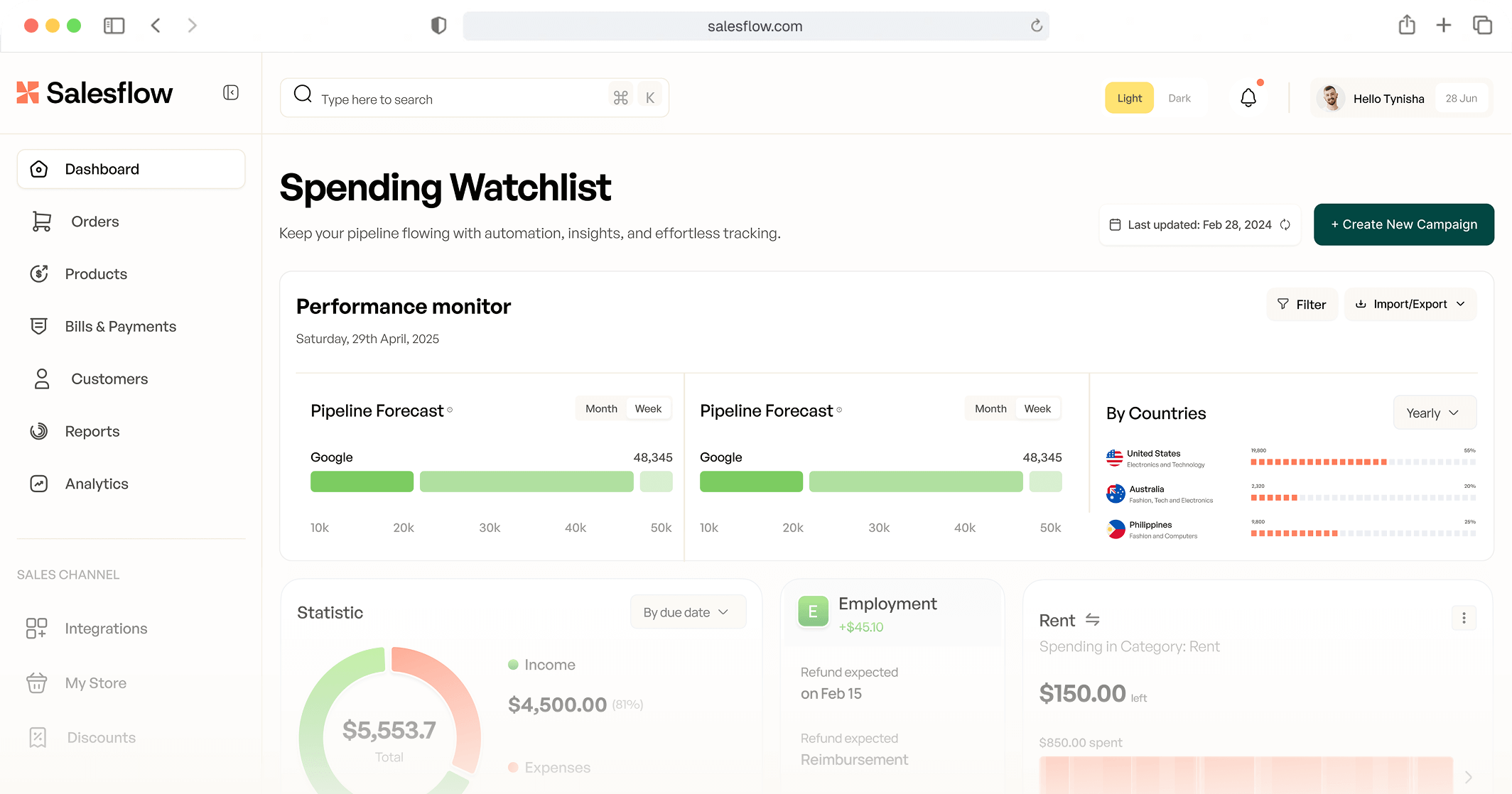Expand the Yearly dropdown

coord(1434,413)
